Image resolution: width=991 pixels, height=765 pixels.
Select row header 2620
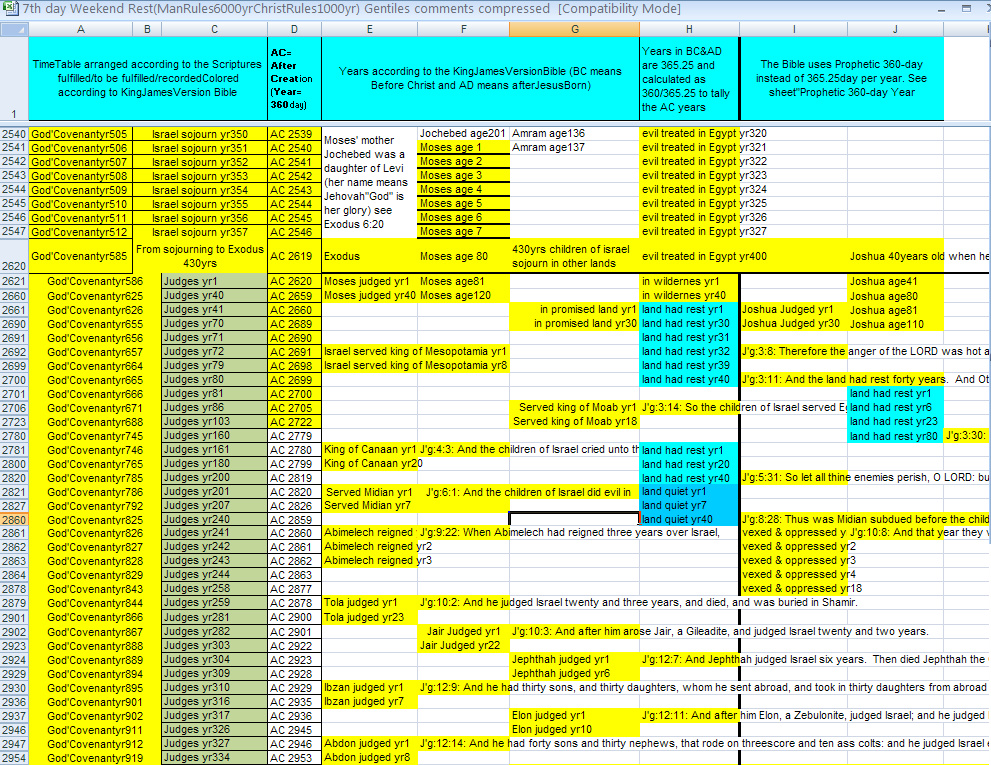(14, 256)
